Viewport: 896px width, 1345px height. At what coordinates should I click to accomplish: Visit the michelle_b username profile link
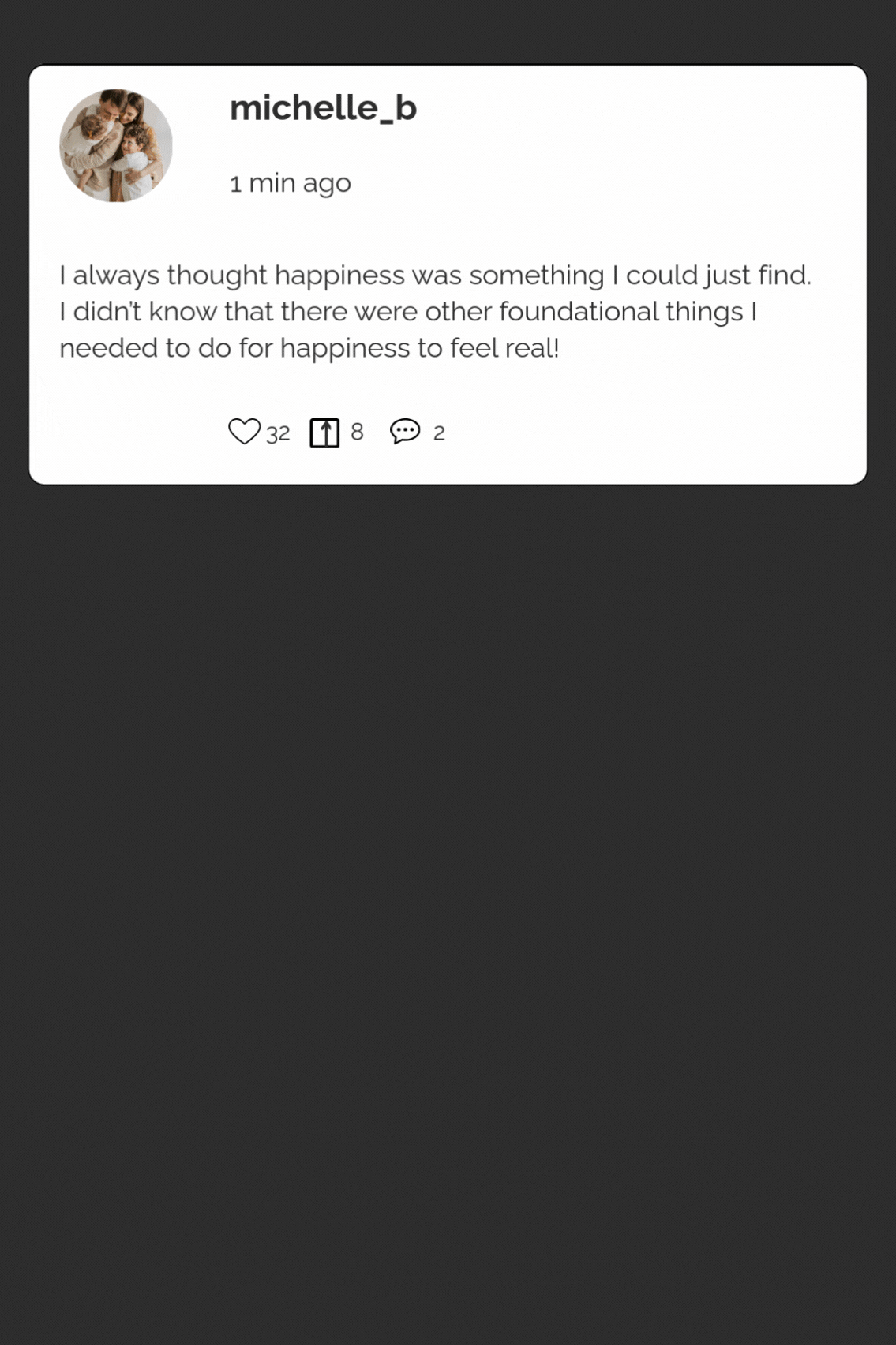(323, 108)
